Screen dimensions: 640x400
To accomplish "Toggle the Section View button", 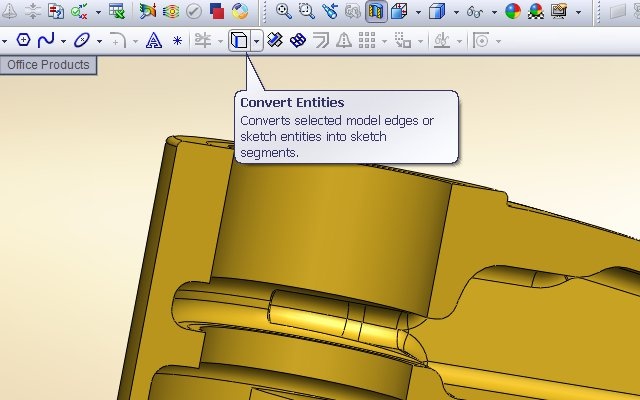I will 376,11.
